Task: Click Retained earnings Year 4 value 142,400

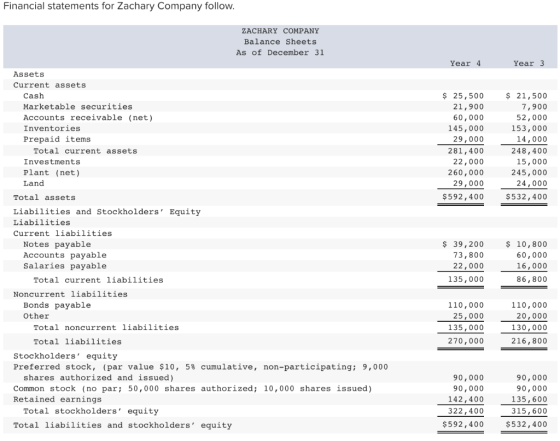Action: [x=466, y=399]
